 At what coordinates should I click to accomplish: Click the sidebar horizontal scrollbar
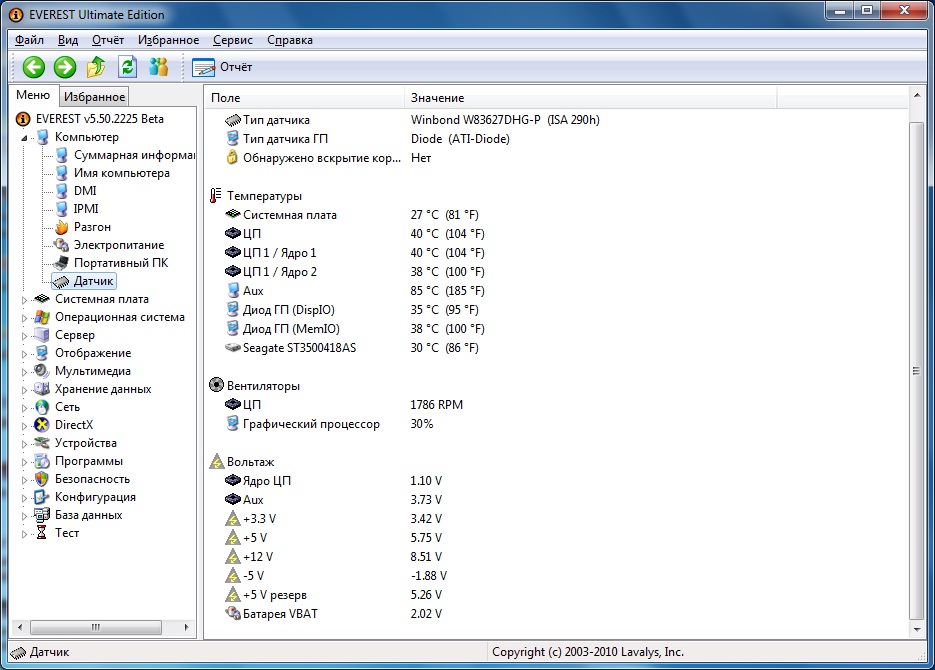(x=97, y=628)
